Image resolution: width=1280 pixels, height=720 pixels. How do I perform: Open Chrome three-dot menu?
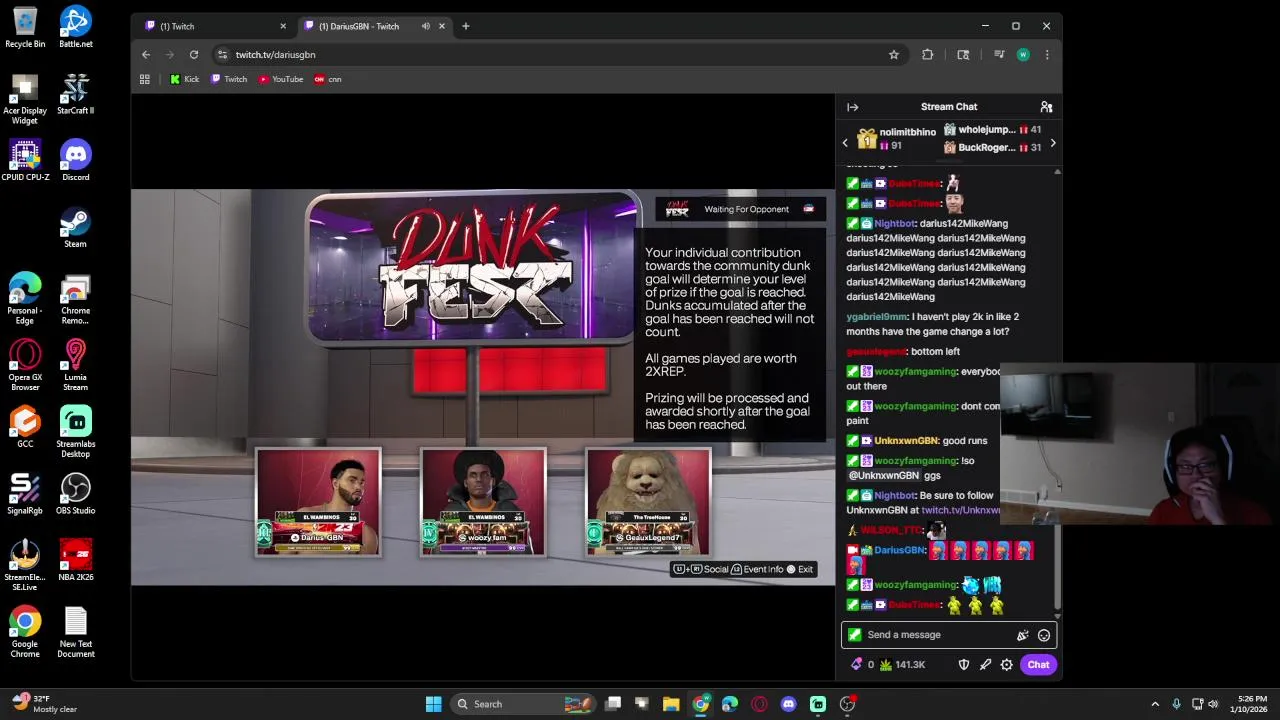pyautogui.click(x=1047, y=55)
